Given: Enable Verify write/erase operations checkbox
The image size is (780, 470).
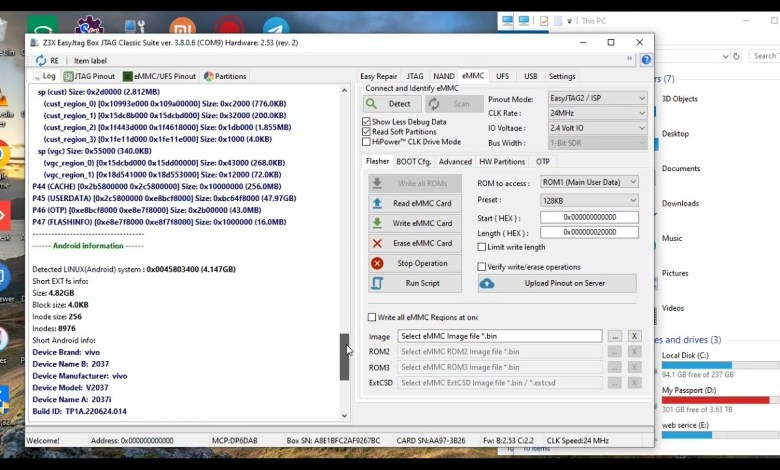Looking at the screenshot, I should pyautogui.click(x=482, y=267).
